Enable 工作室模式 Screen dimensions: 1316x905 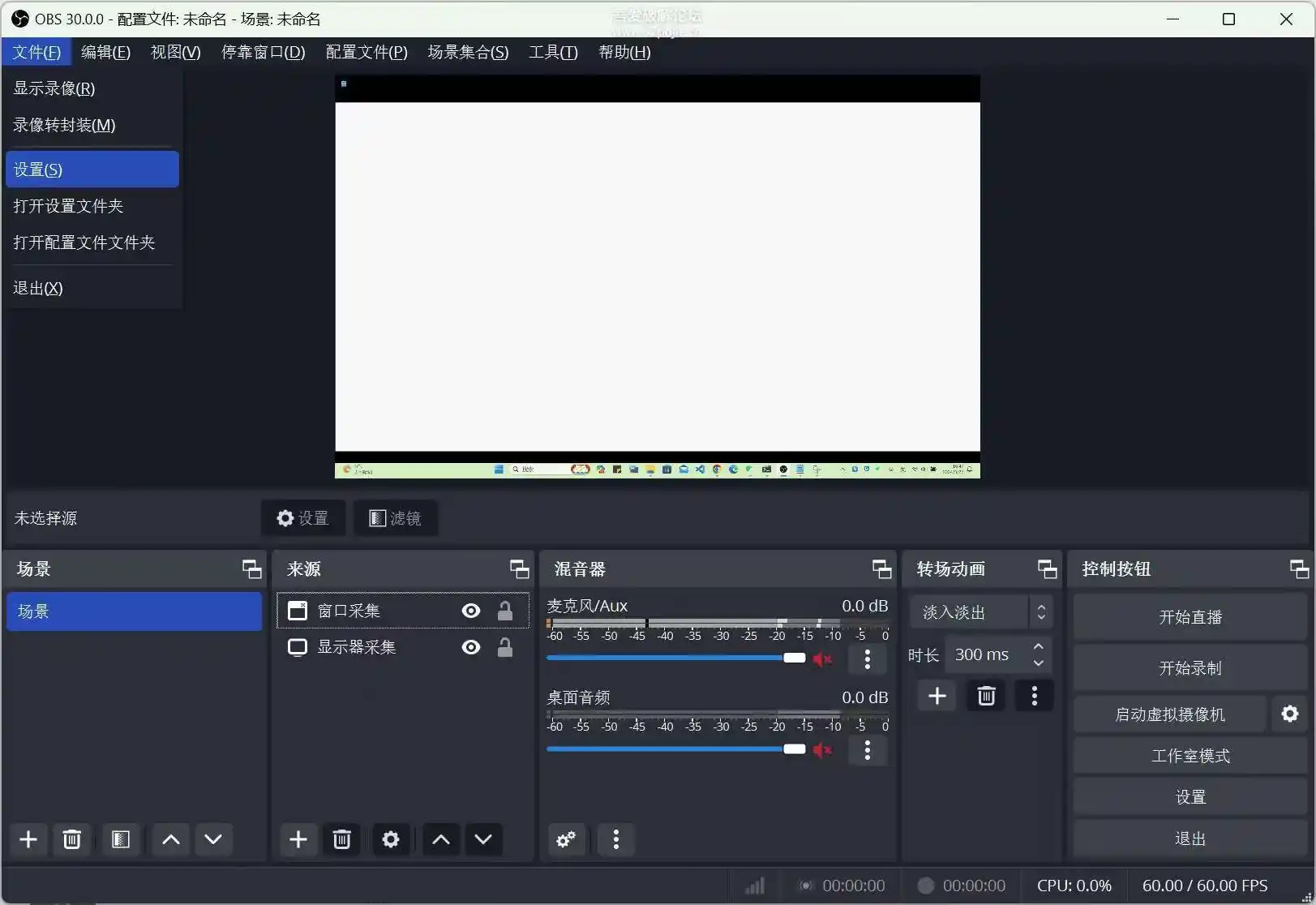[x=1189, y=754]
